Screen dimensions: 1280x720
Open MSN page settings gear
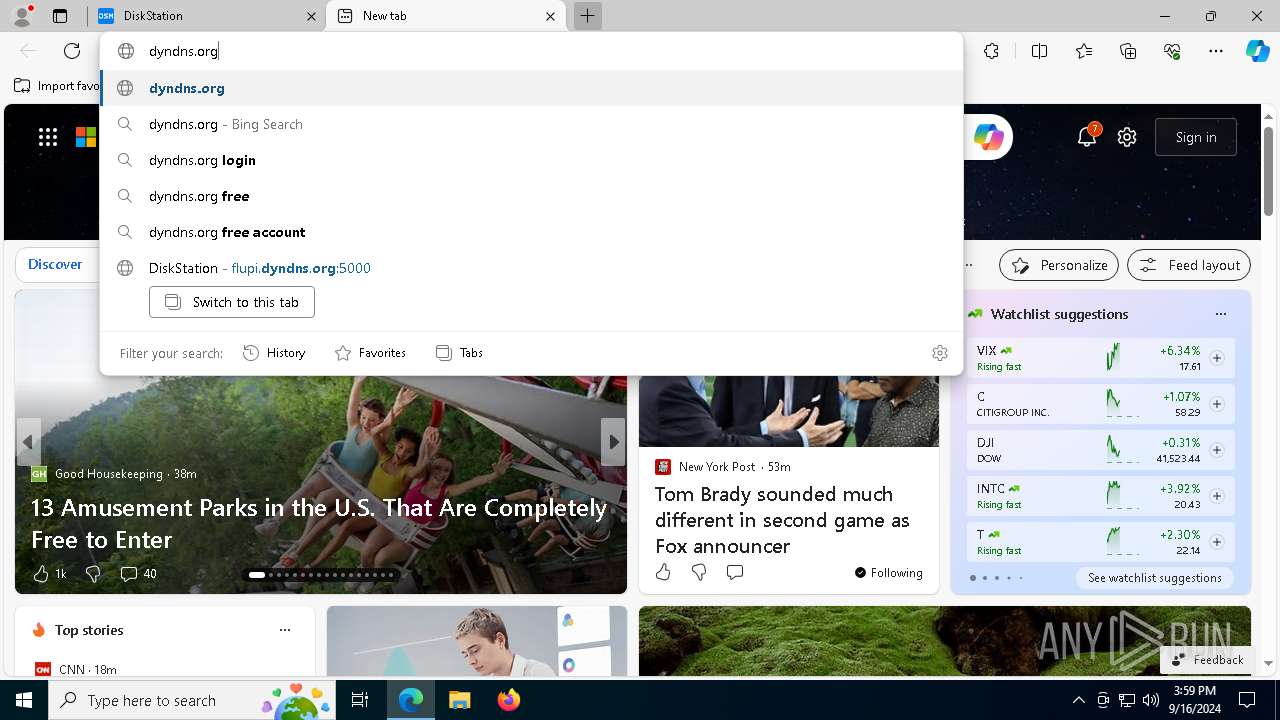click(x=1127, y=137)
